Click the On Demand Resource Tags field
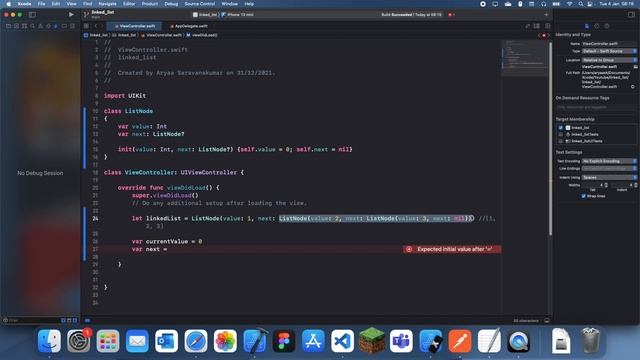 (596, 107)
